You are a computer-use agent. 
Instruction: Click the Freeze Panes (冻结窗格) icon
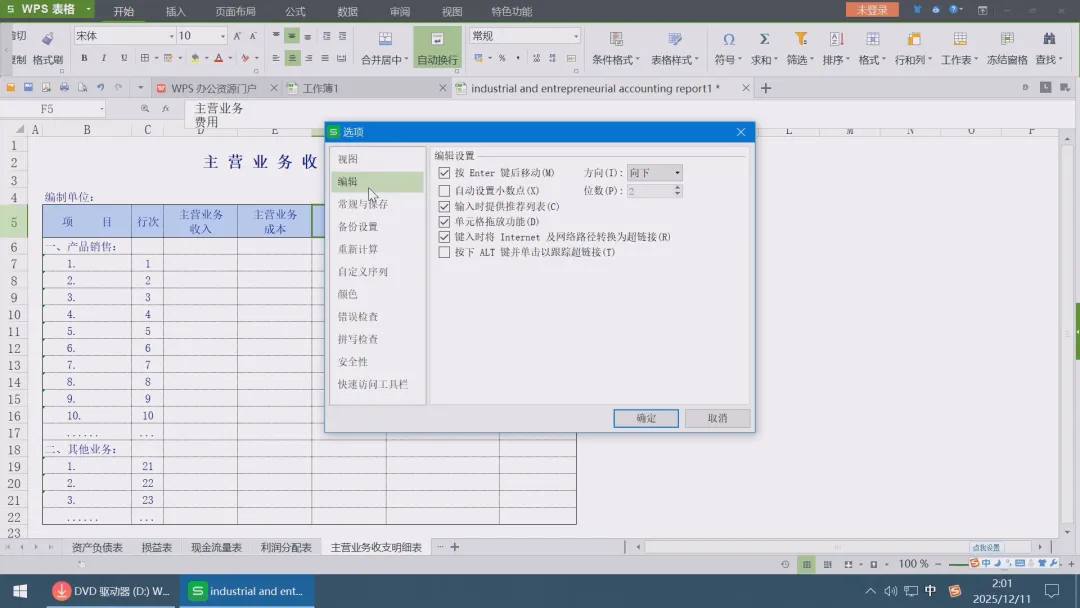(1007, 39)
